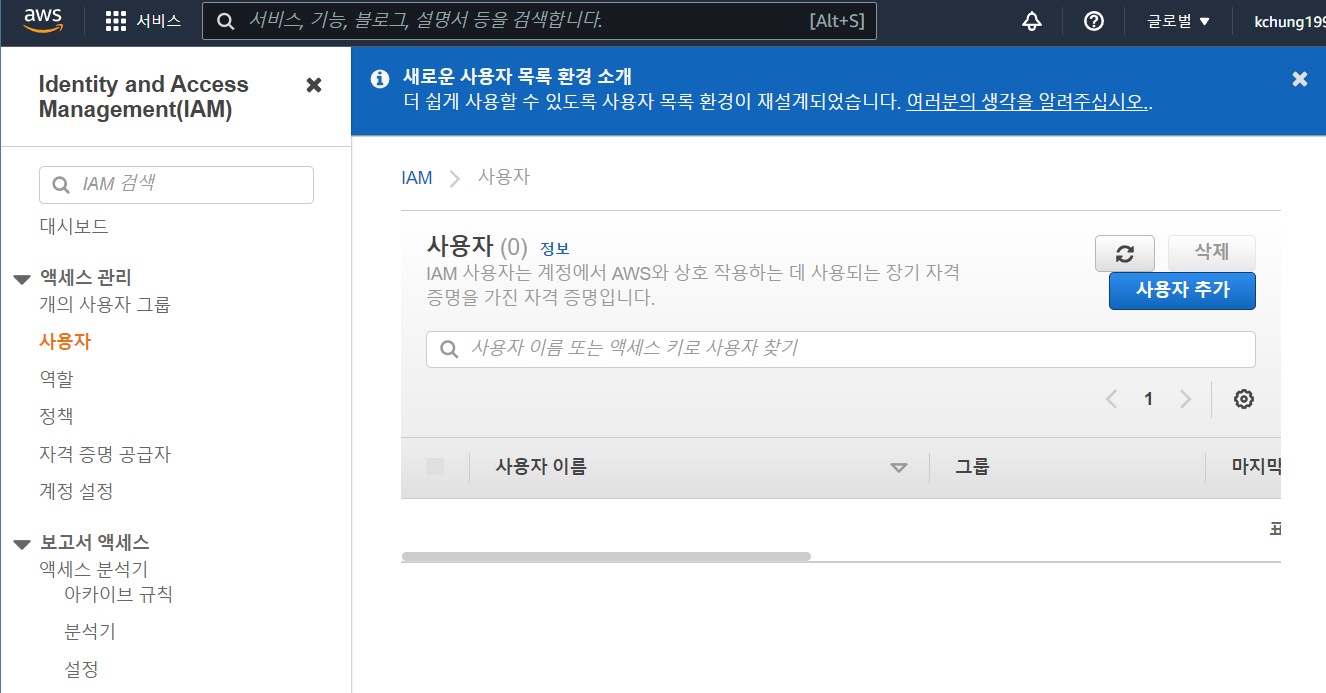
Task: Open the kchung account menu
Action: 1290,21
